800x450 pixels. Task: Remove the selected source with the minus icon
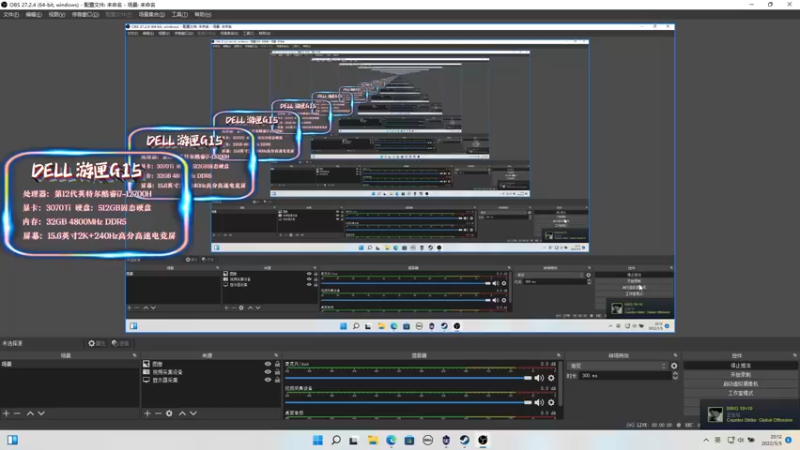tap(158, 413)
